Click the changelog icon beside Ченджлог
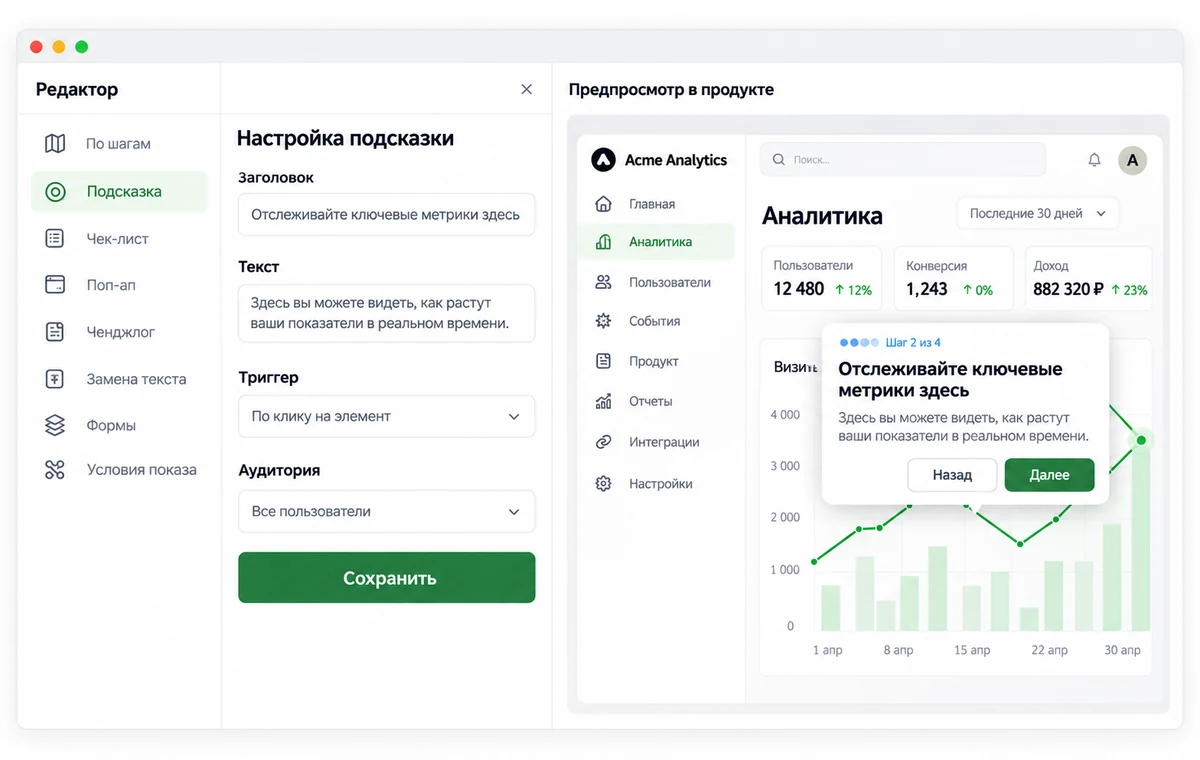 [55, 332]
